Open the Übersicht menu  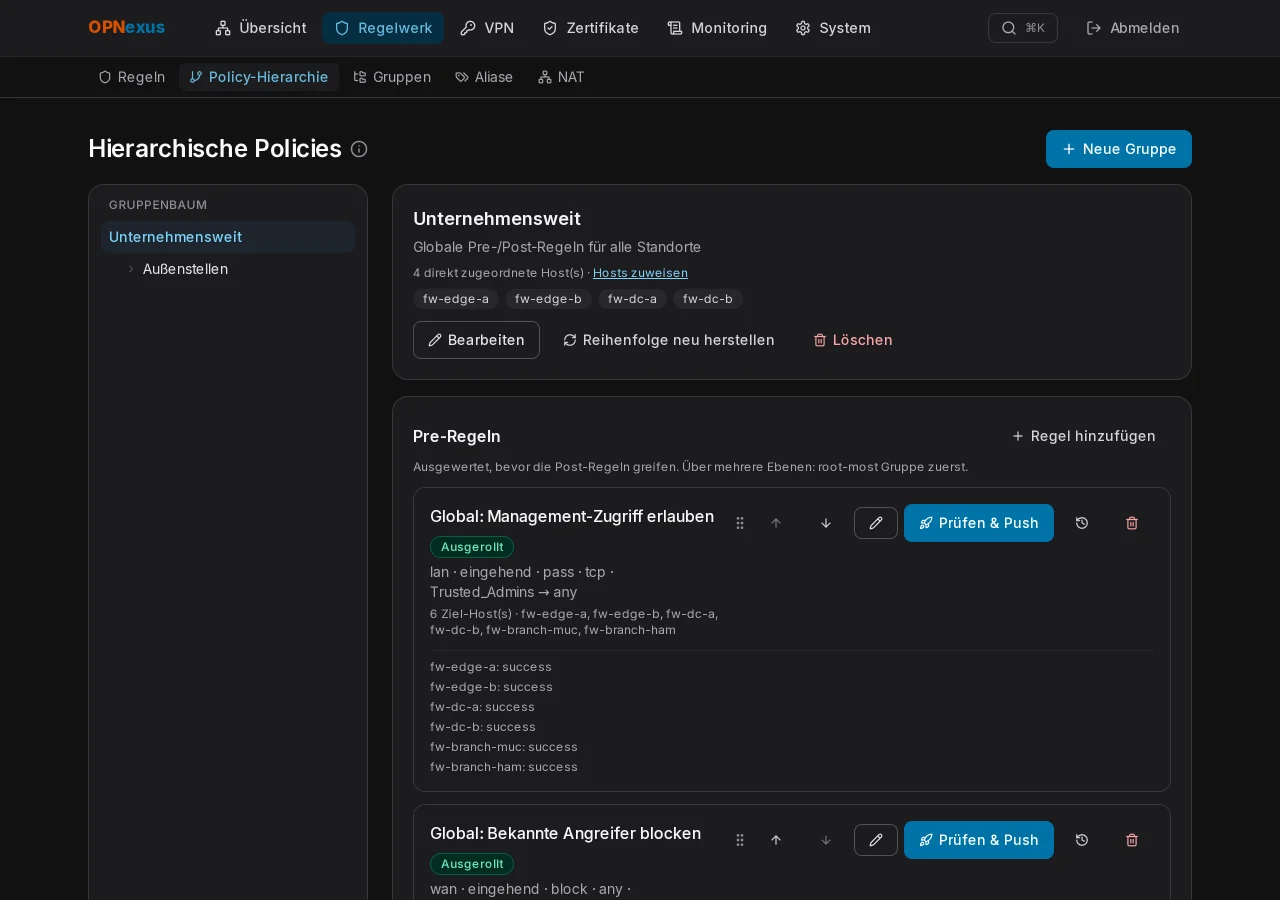pos(261,28)
